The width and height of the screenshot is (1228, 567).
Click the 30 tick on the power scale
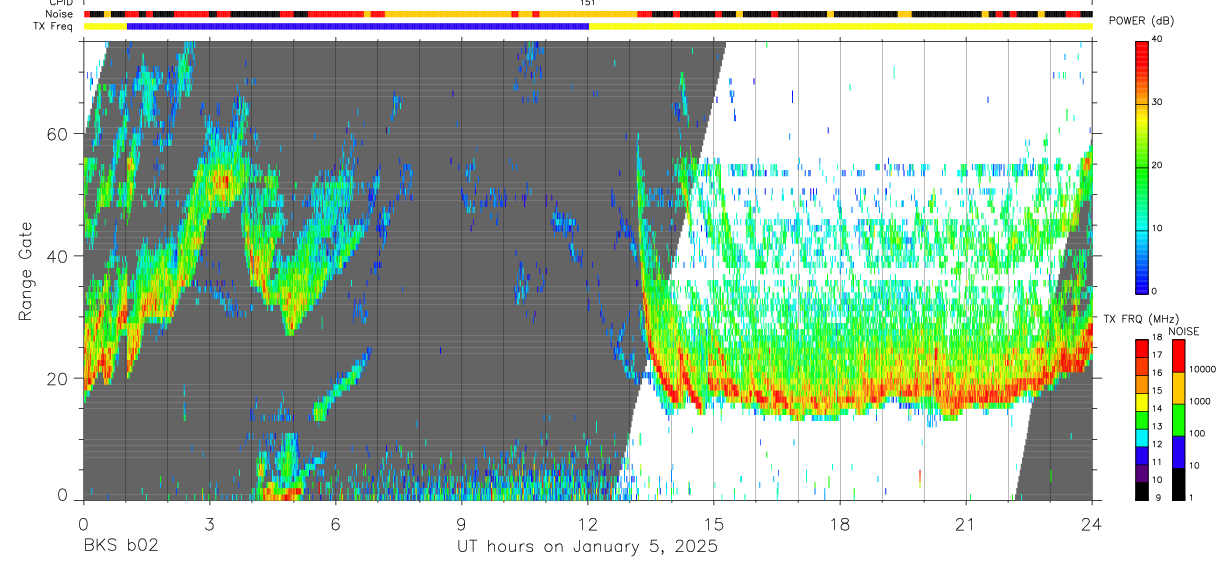[x=1158, y=102]
